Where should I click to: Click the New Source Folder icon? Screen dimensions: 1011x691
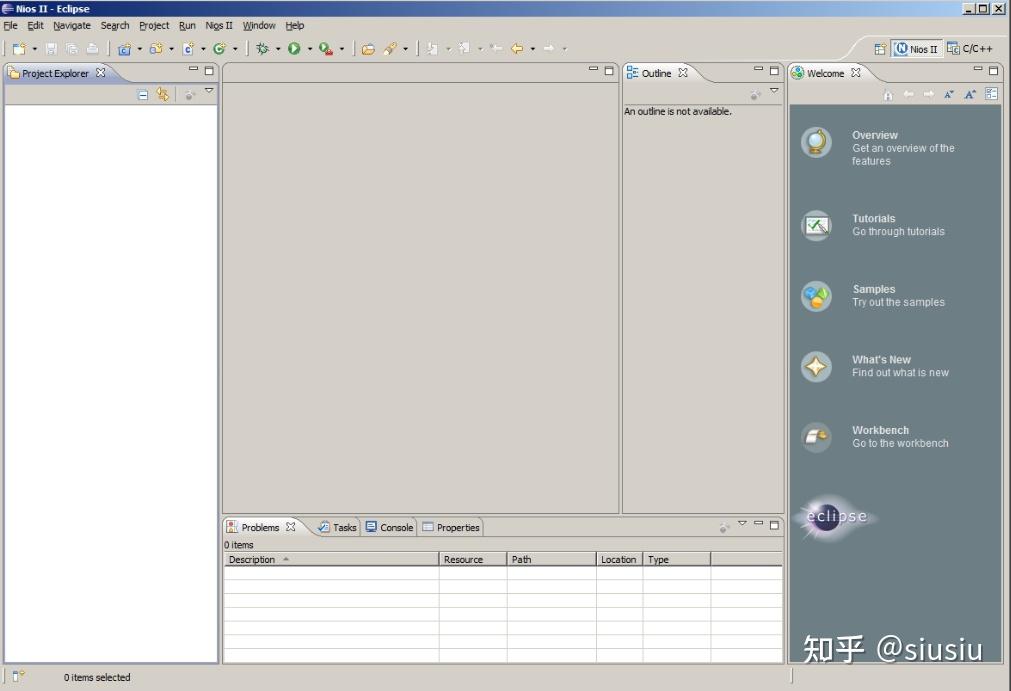coord(156,48)
